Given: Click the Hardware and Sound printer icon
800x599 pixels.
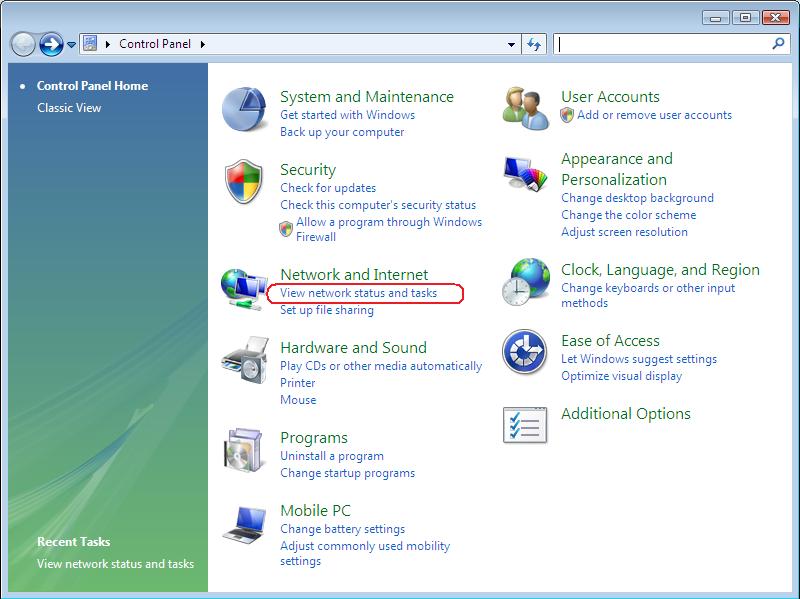Looking at the screenshot, I should click(x=244, y=360).
